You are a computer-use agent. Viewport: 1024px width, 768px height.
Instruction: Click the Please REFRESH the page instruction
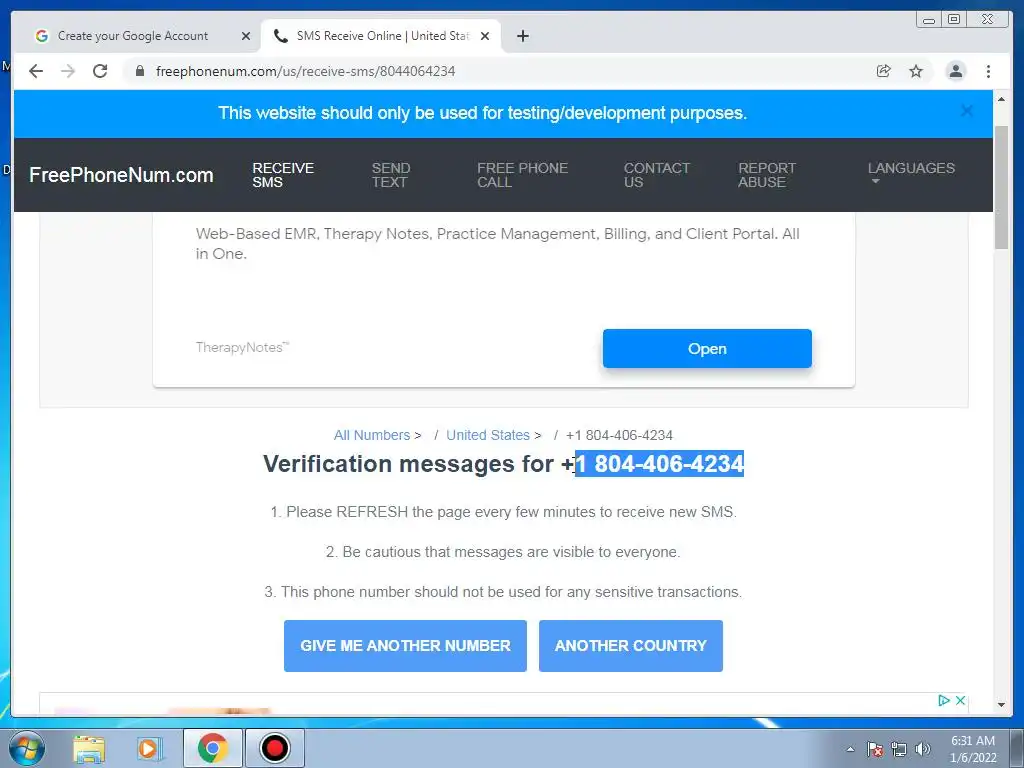pos(504,512)
